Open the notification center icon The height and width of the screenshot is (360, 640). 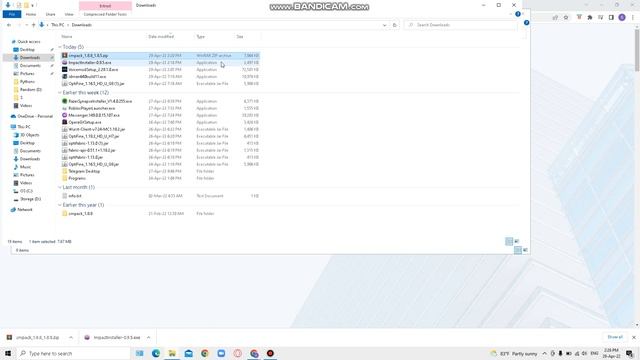pyautogui.click(x=629, y=353)
